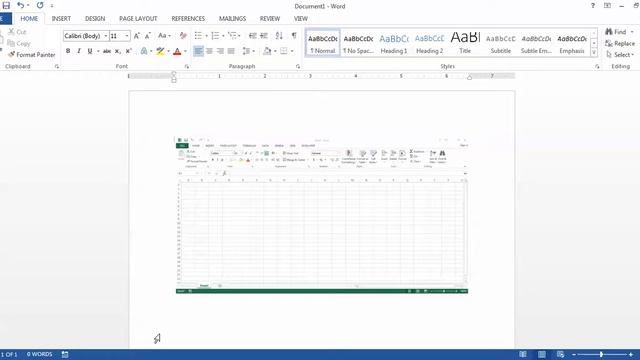Toggle Show/Hide paragraph marks
The width and height of the screenshot is (640, 360).
point(294,36)
